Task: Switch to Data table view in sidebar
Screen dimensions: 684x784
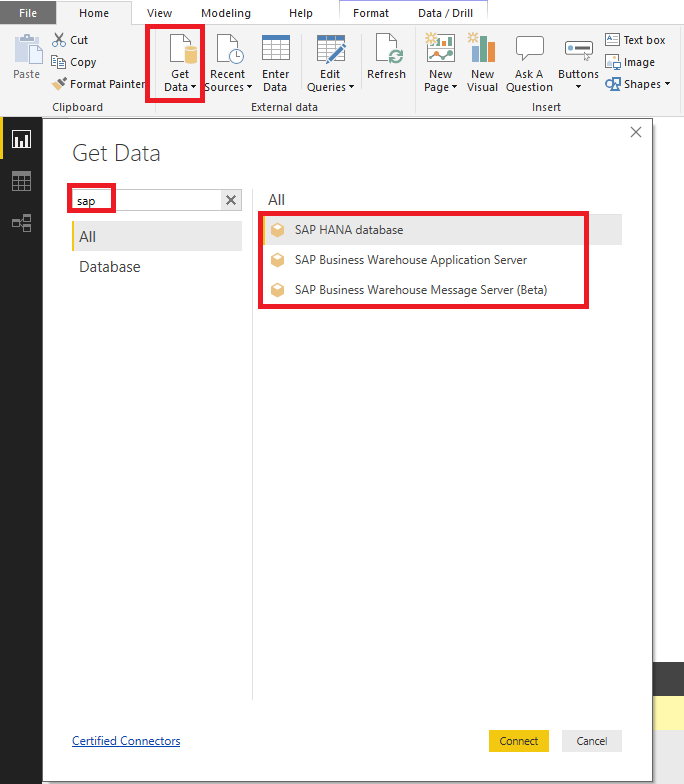Action: click(x=21, y=181)
